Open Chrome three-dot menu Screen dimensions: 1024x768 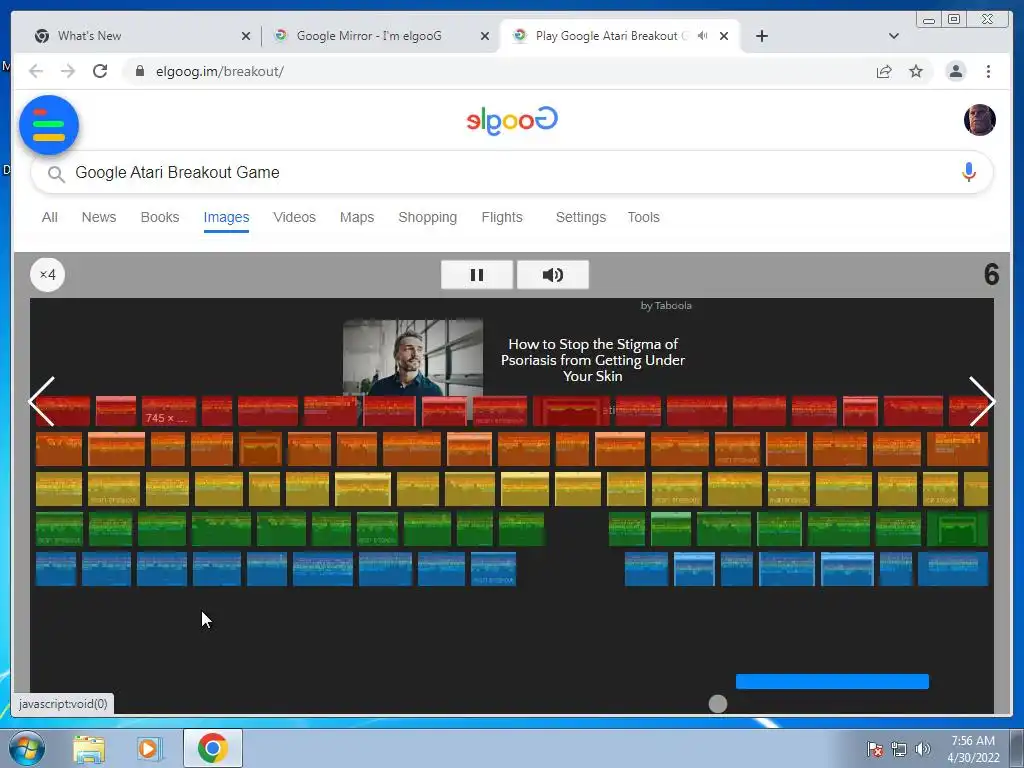click(x=988, y=71)
